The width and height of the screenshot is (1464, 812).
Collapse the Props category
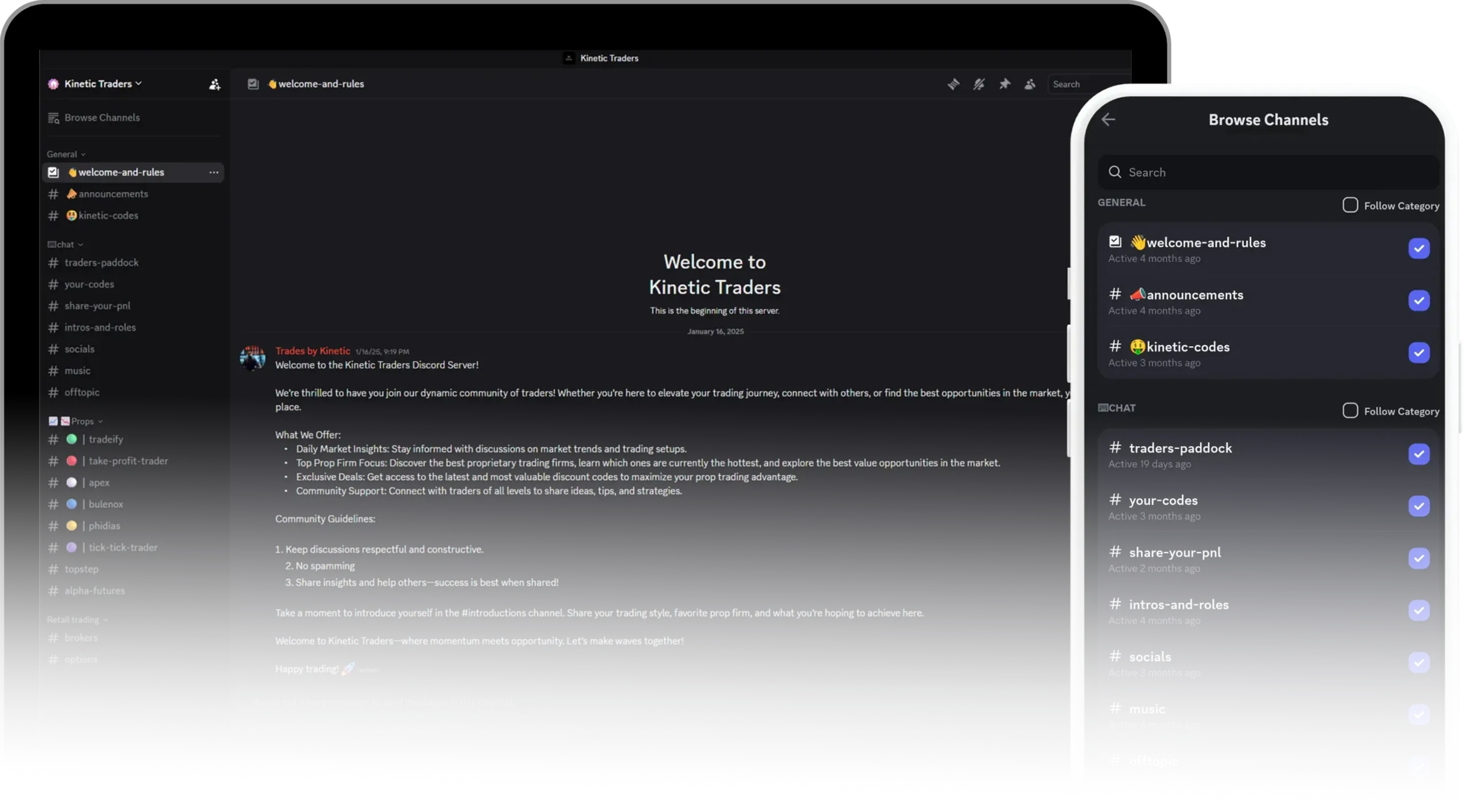click(x=76, y=421)
